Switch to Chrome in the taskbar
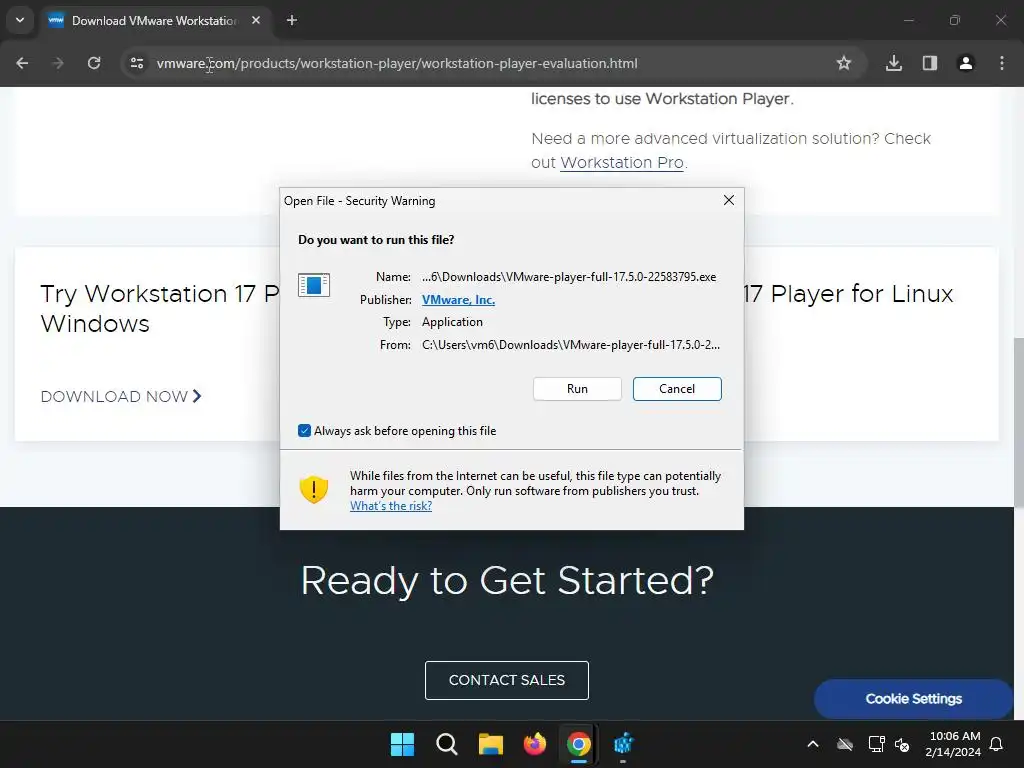 (579, 744)
